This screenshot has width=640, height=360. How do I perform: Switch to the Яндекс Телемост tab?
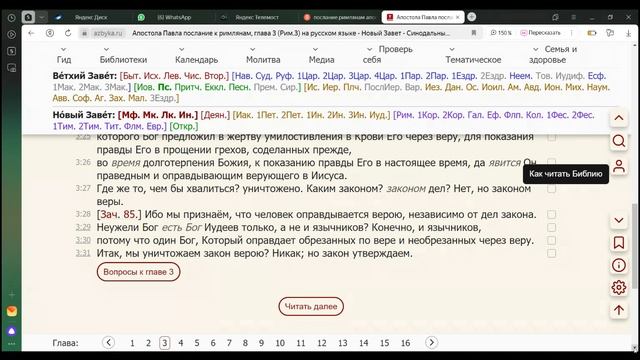(257, 17)
